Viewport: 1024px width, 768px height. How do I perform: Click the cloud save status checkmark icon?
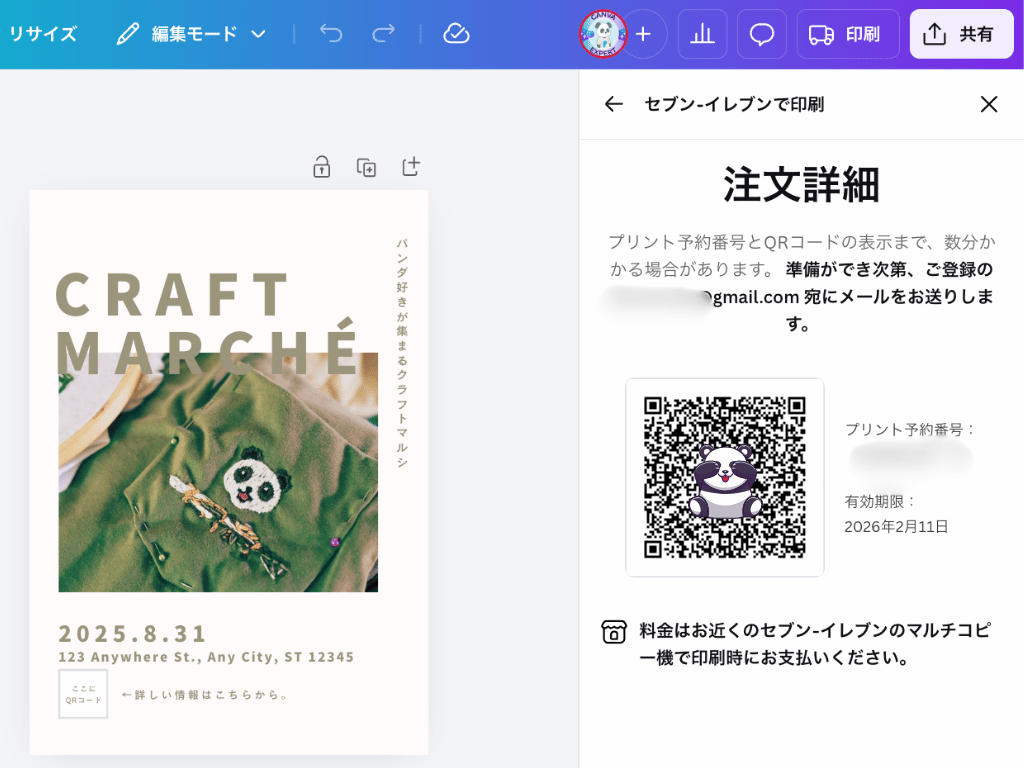455,33
